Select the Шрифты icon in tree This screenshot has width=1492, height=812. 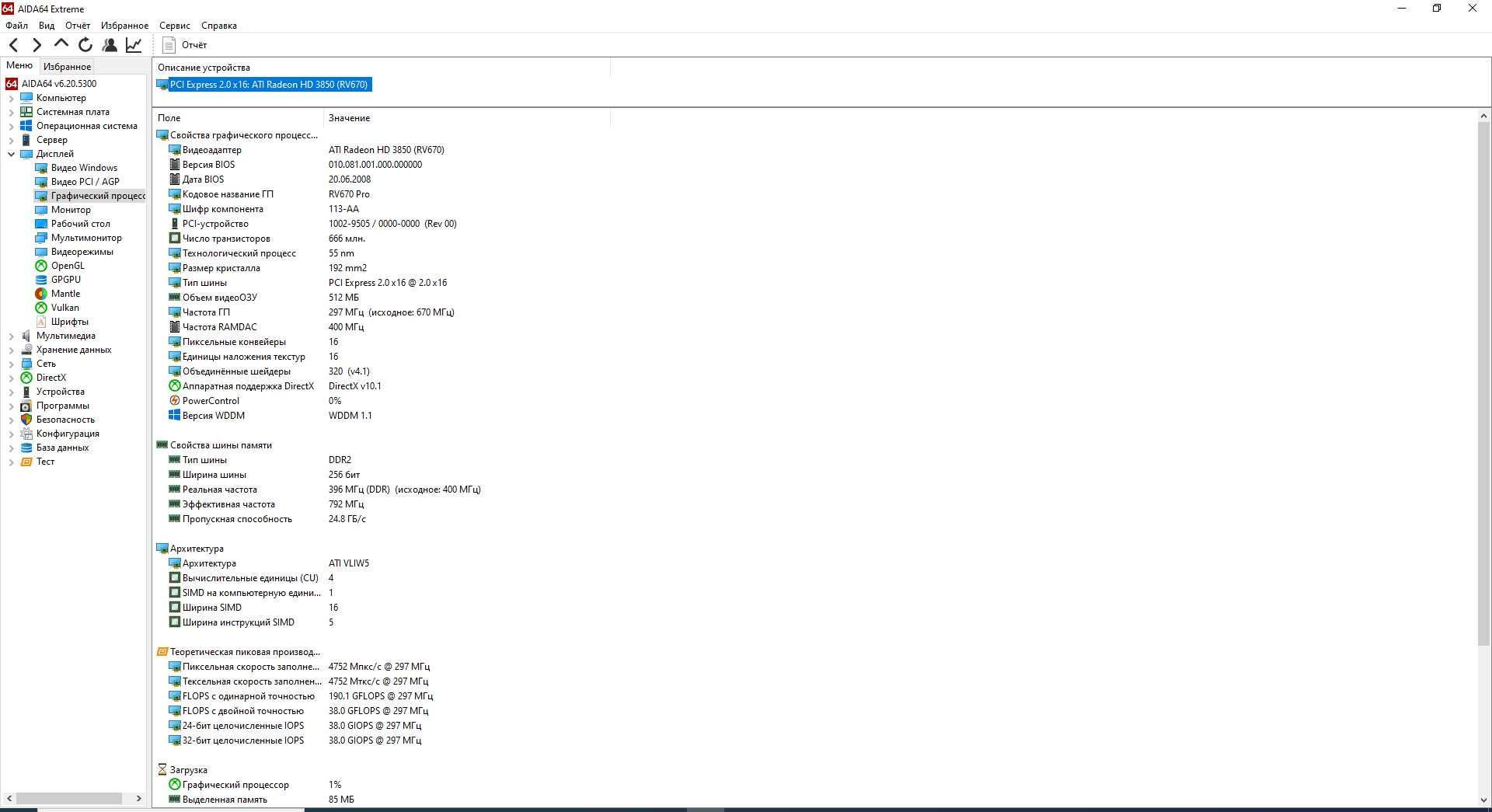point(41,322)
